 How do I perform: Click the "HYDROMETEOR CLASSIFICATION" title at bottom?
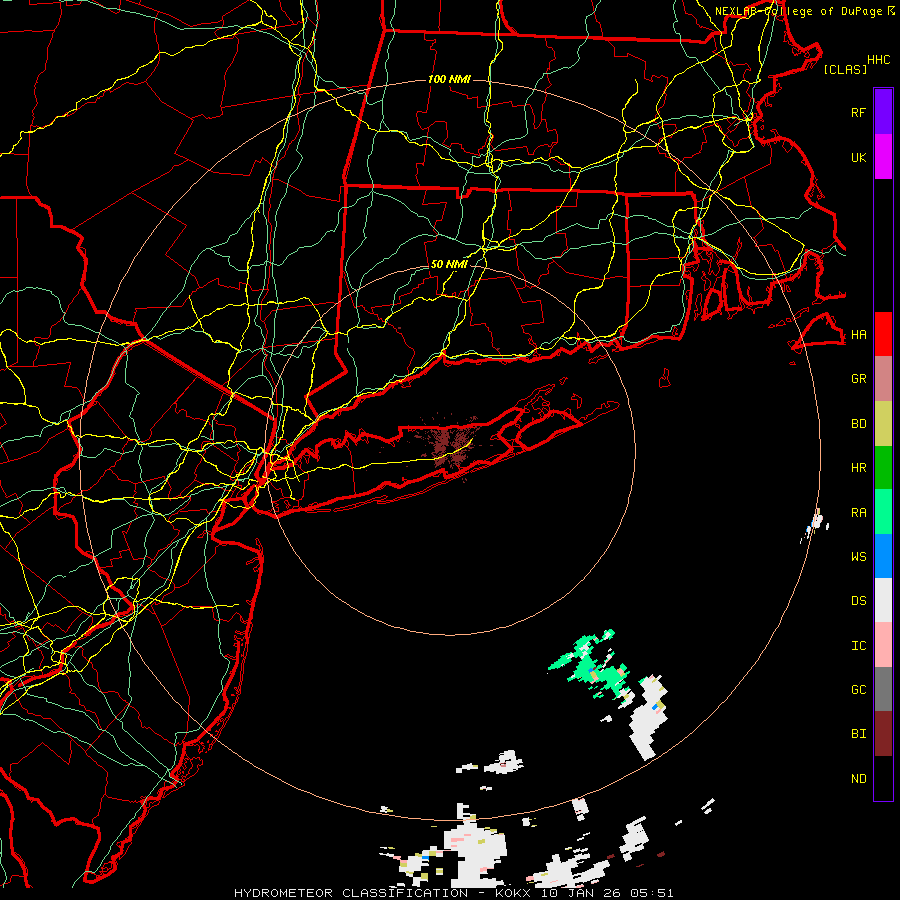351,893
